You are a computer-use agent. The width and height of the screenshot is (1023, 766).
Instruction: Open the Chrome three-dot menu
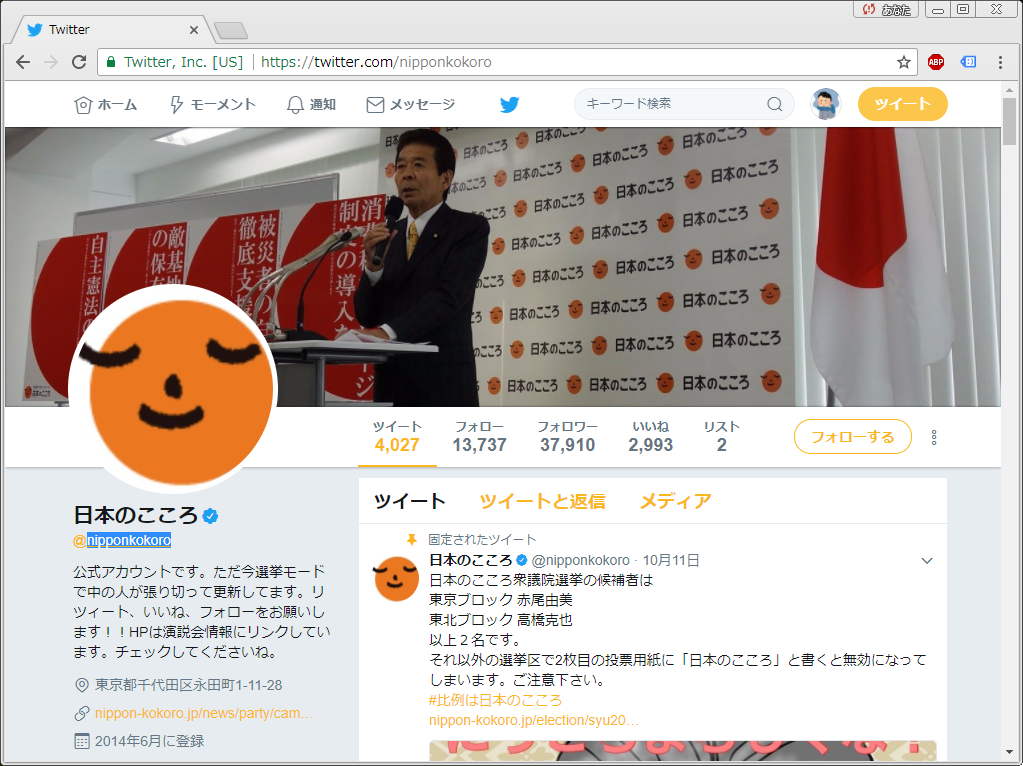[1000, 62]
